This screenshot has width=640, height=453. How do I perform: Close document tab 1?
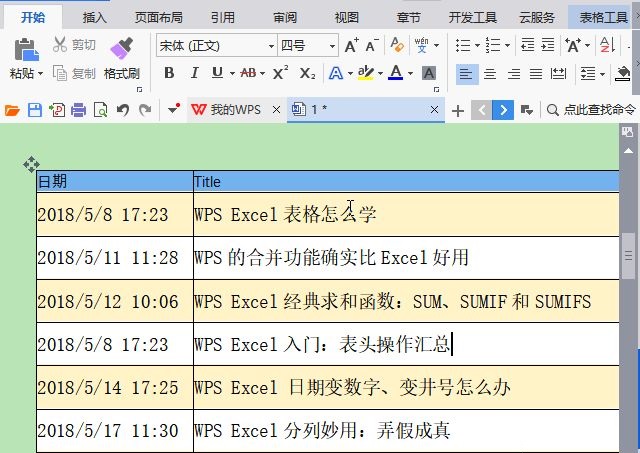434,109
